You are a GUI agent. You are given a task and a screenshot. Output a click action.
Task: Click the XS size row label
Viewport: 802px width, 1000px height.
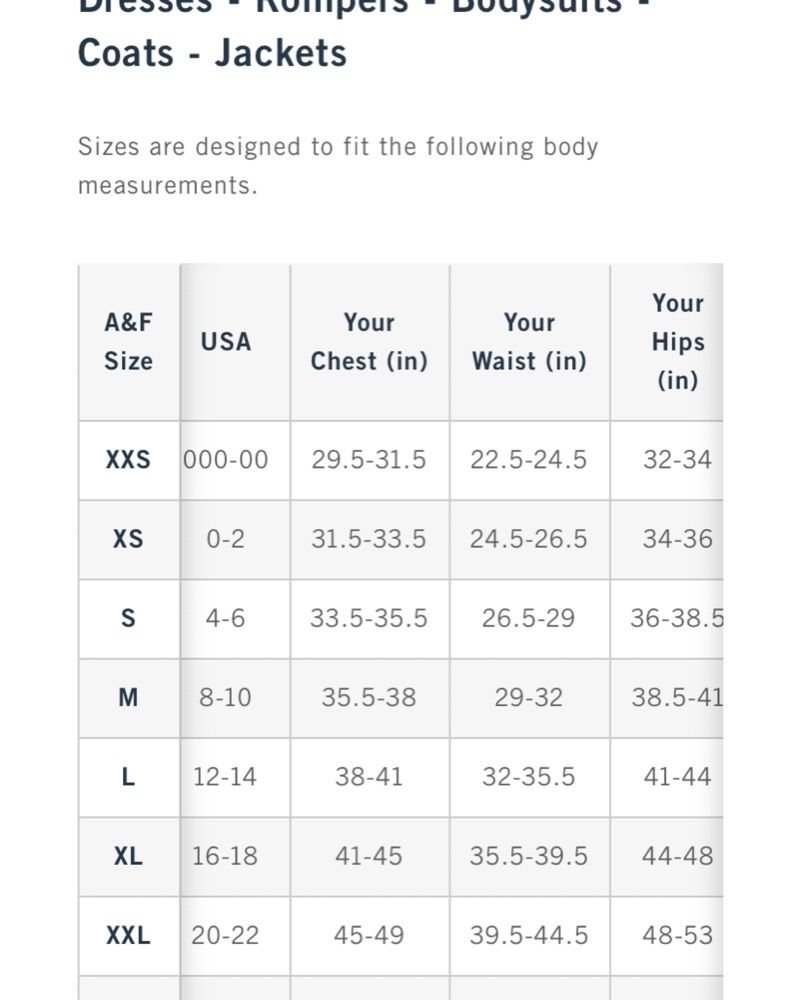coord(128,539)
